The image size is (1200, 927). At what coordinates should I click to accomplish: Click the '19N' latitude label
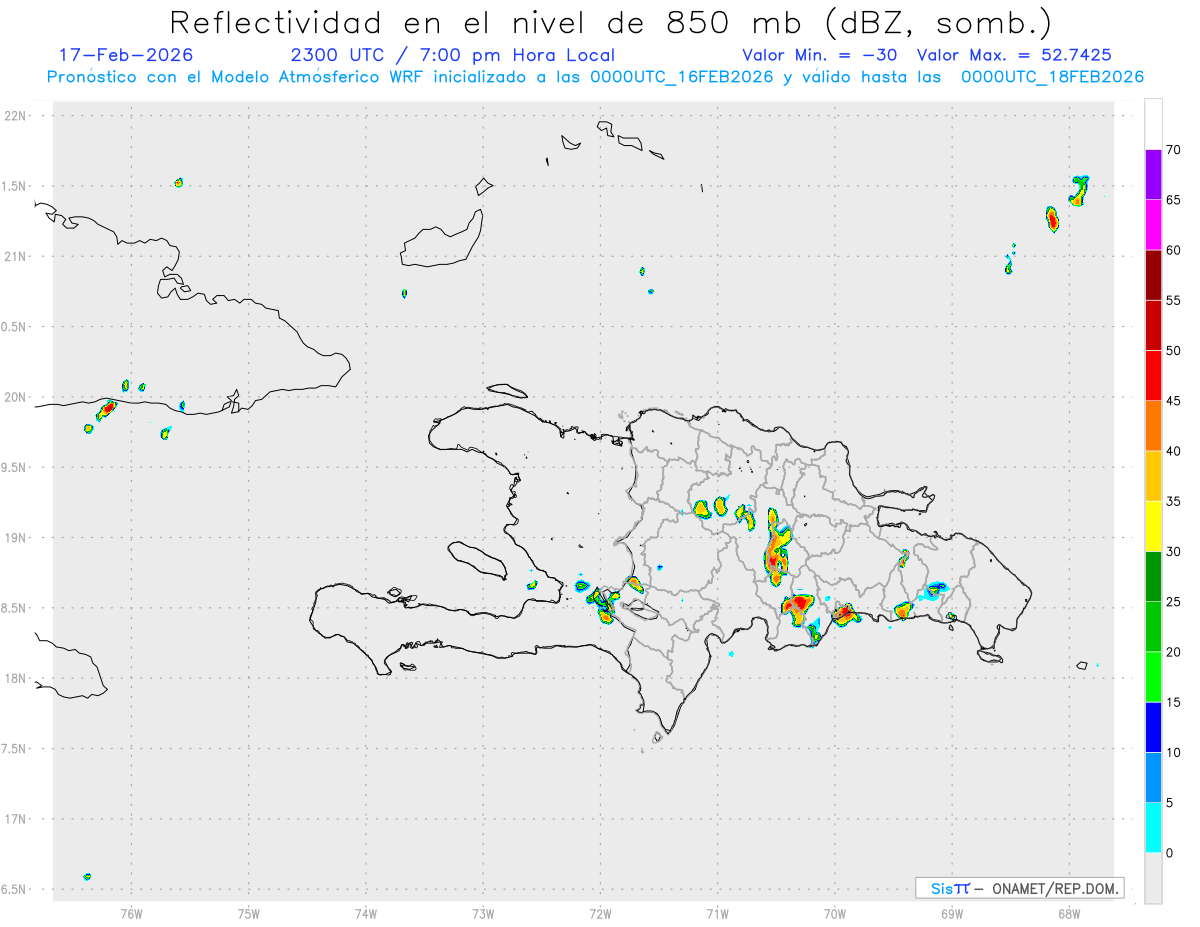pyautogui.click(x=17, y=537)
